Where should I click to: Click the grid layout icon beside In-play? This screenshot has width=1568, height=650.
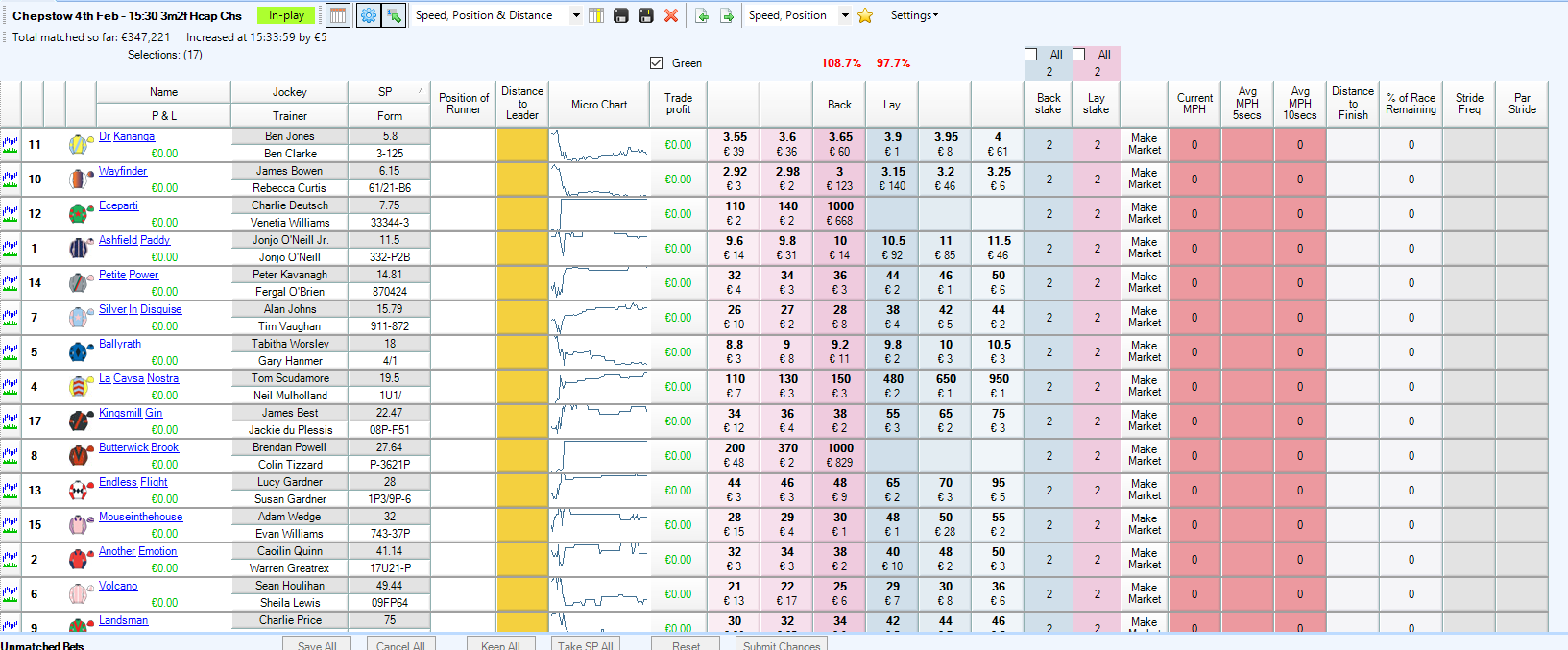(x=338, y=15)
